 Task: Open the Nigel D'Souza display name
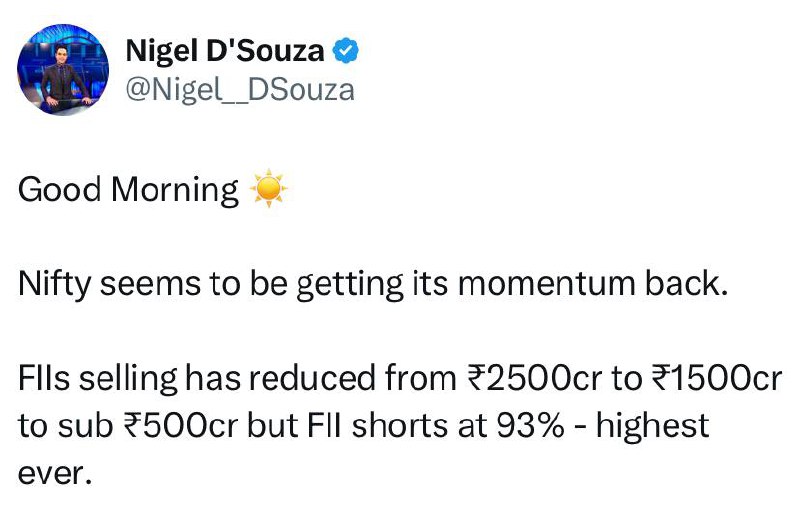(224, 50)
